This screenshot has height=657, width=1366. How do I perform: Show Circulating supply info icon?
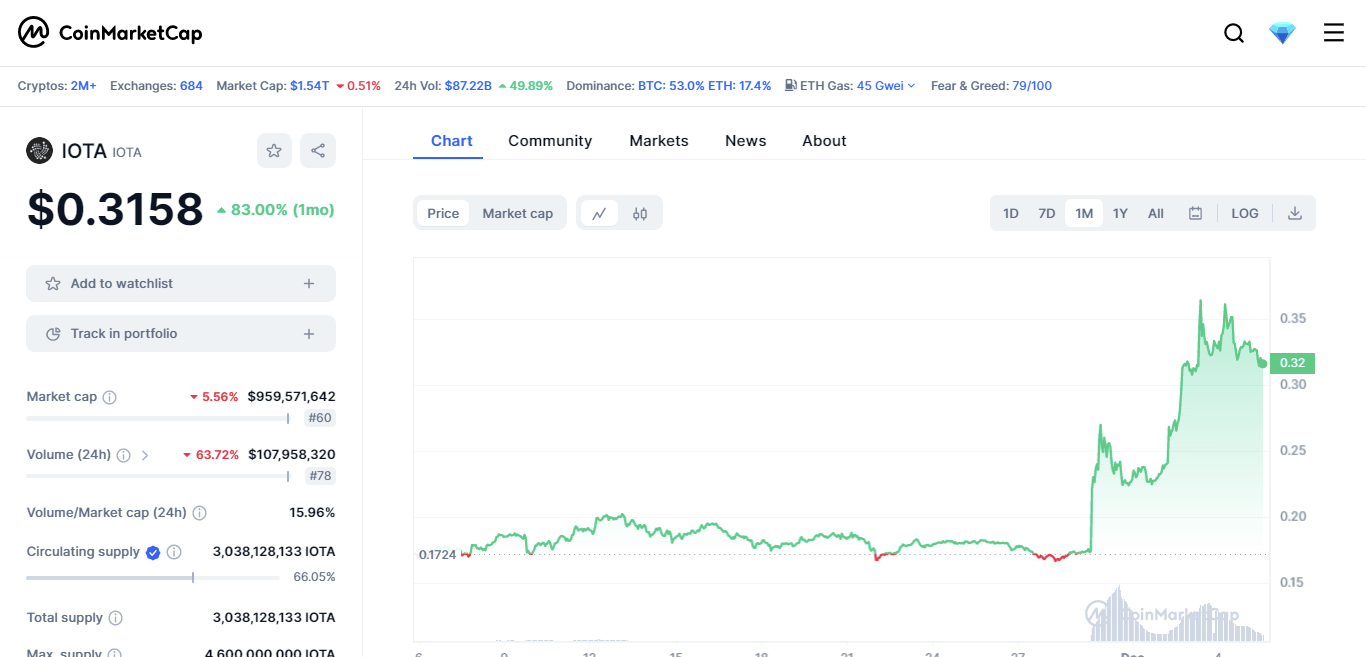point(174,552)
